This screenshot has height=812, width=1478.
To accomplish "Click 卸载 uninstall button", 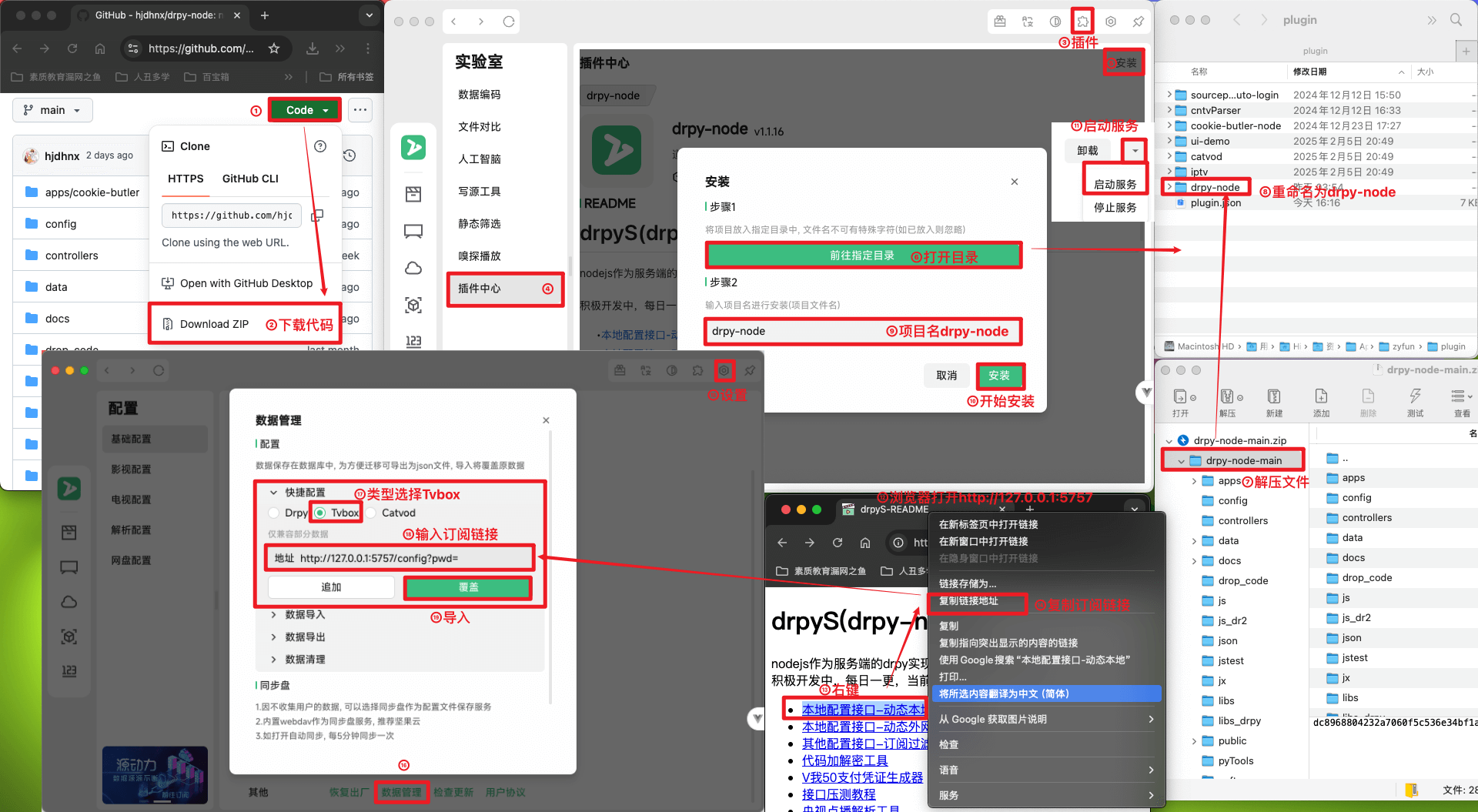I will [1088, 151].
